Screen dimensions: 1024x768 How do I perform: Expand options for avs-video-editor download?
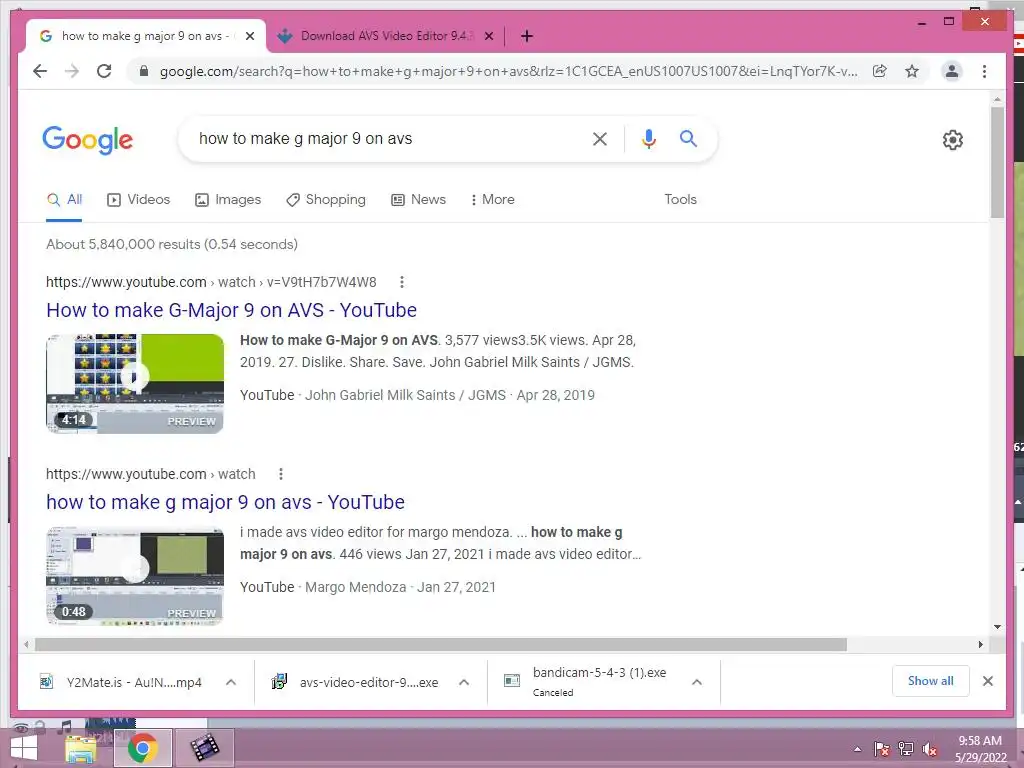point(464,682)
